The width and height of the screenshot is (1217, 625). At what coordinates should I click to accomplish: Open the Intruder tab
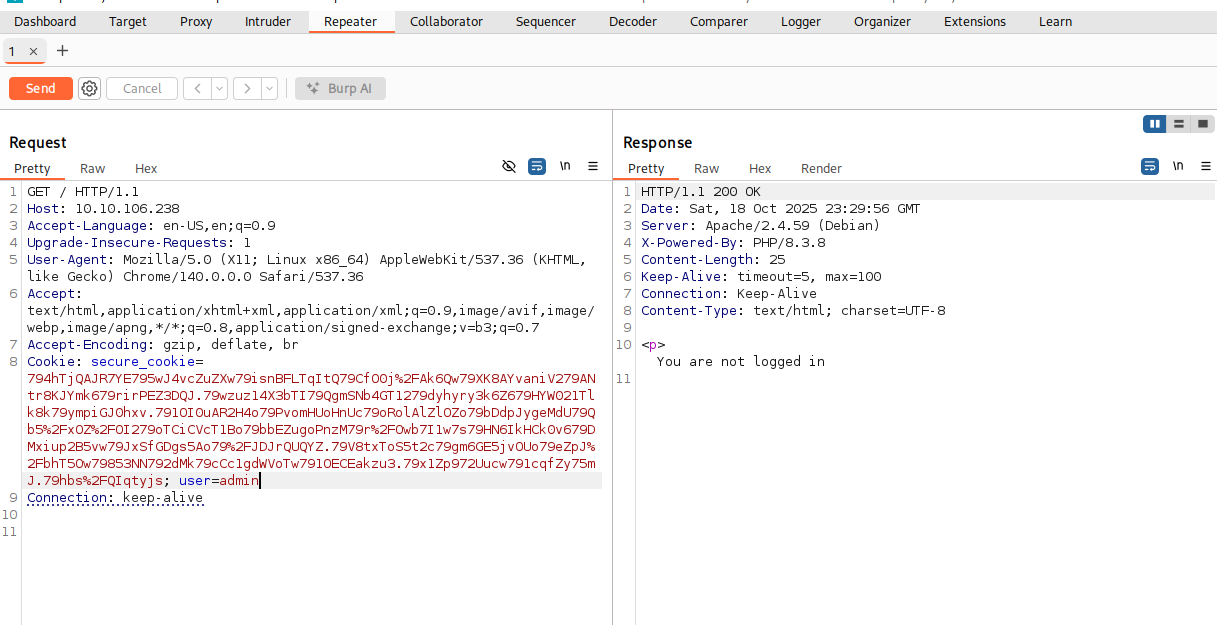point(268,21)
